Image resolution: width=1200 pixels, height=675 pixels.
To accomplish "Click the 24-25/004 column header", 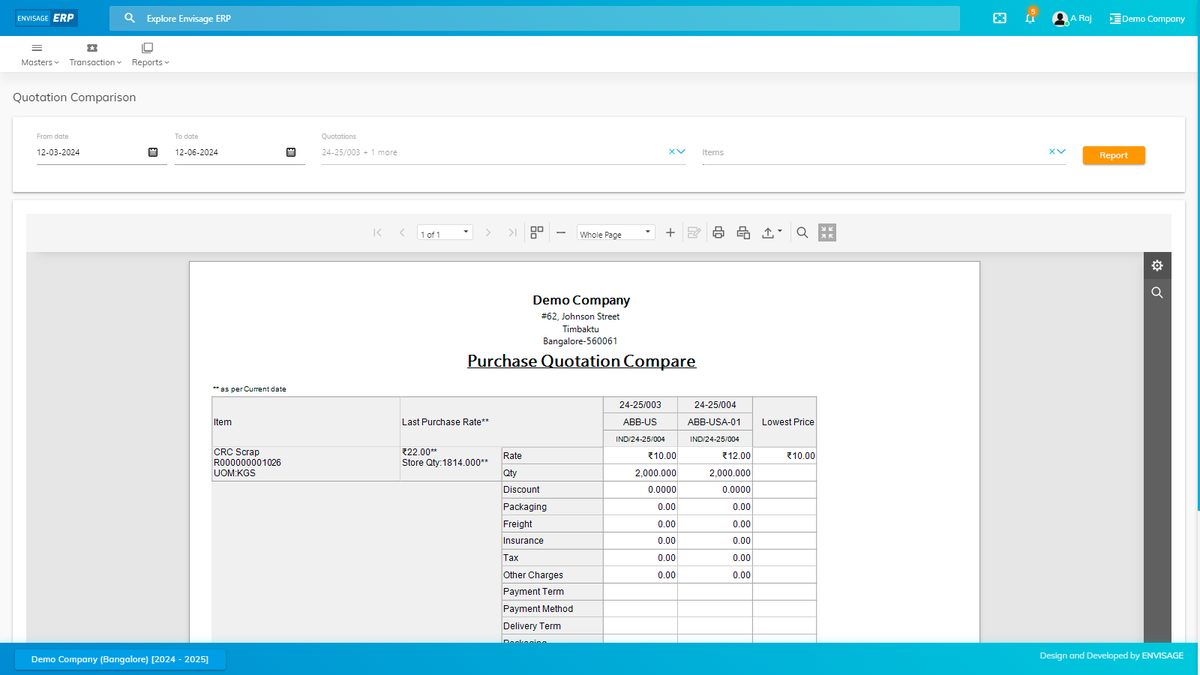I will coord(715,405).
